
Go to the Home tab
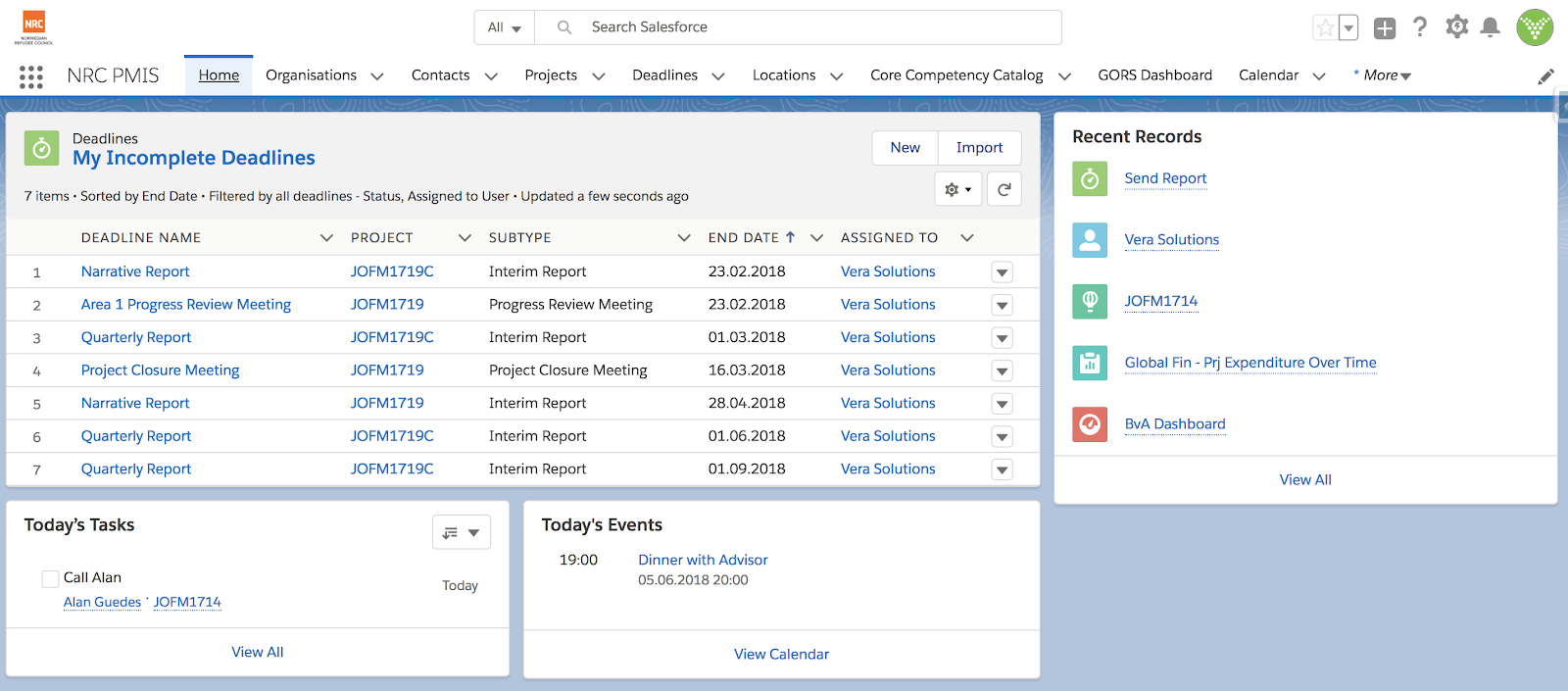coord(219,75)
